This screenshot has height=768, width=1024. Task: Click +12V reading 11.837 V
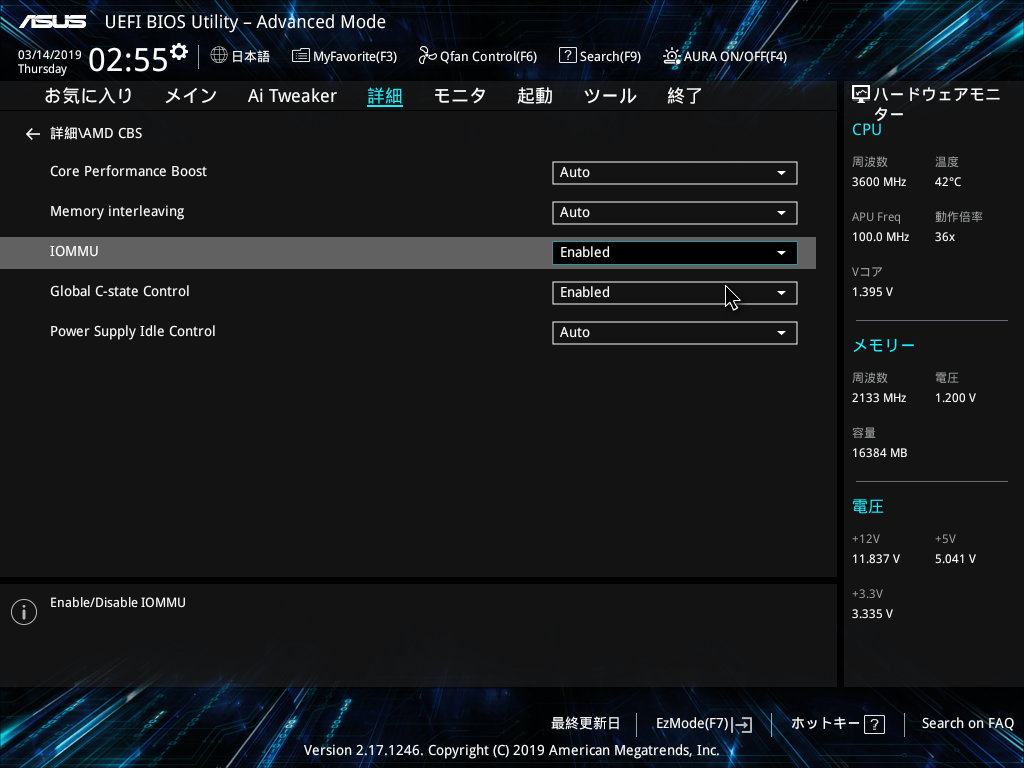point(875,559)
